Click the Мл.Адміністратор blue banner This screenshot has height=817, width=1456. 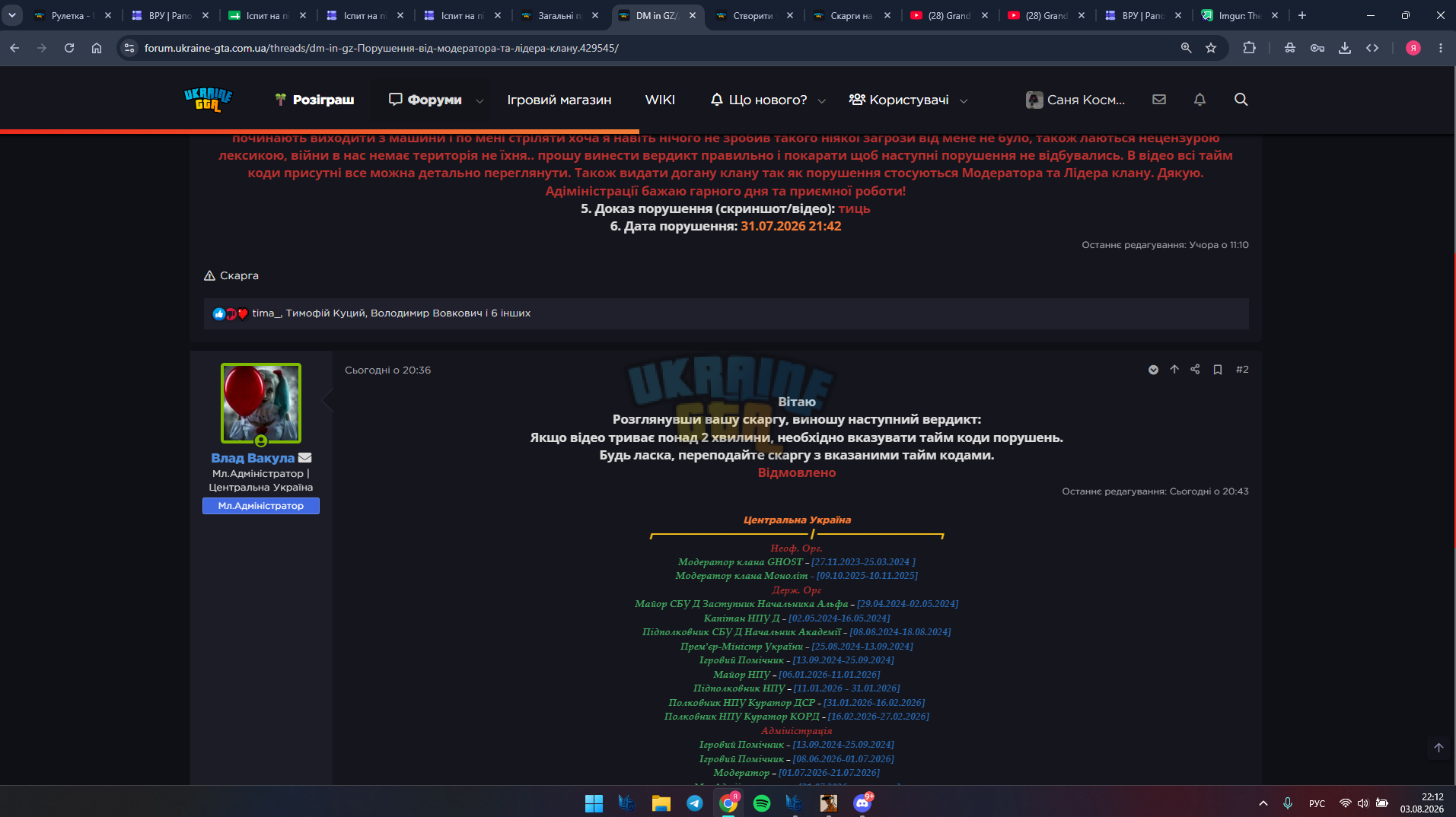(261, 506)
